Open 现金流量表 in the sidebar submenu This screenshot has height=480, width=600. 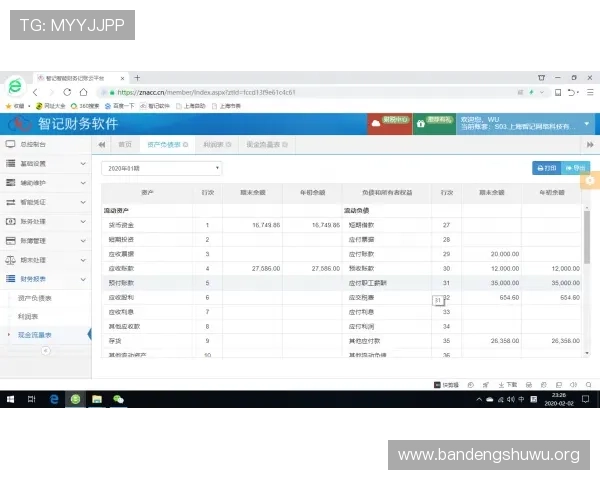34,335
